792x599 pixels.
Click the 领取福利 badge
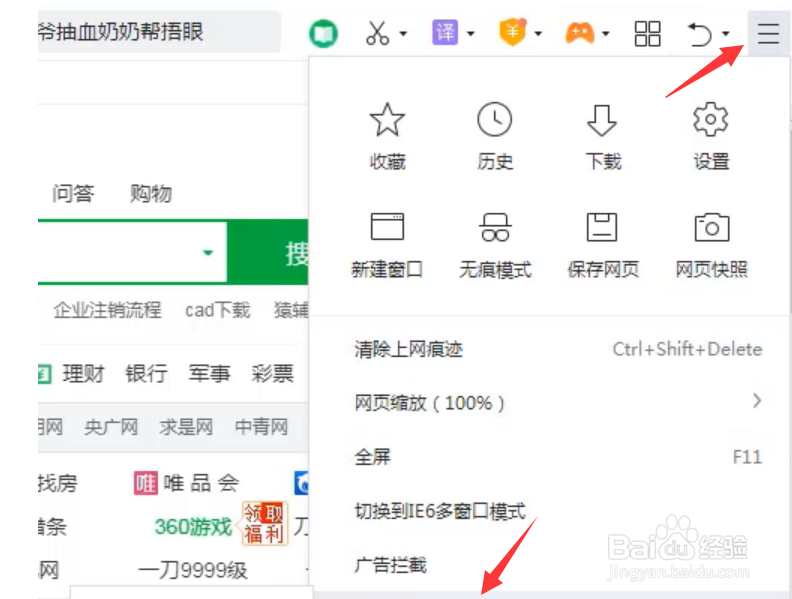click(265, 523)
